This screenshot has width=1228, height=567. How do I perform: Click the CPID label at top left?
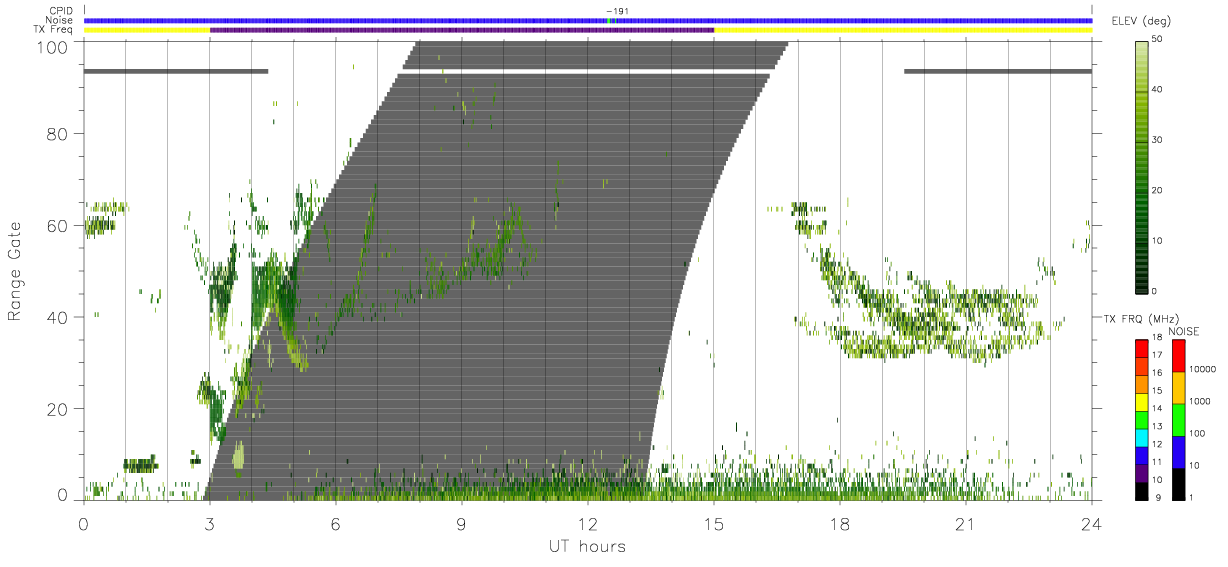(61, 11)
